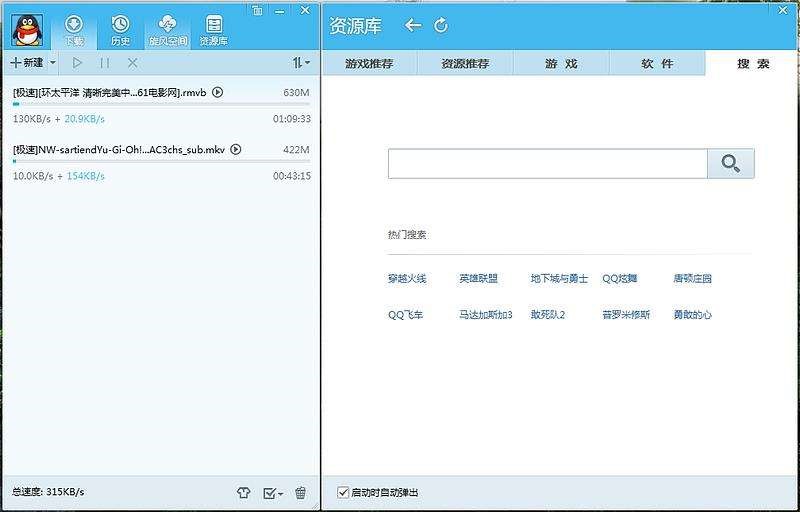
Task: Search hot keyword 勇敢的心
Action: (692, 315)
